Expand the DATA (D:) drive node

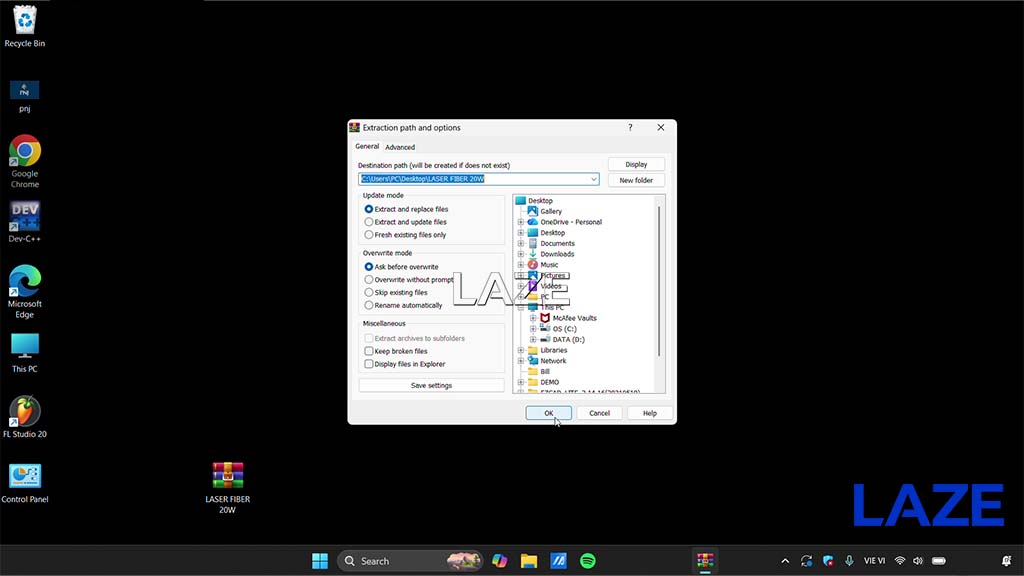coord(533,340)
